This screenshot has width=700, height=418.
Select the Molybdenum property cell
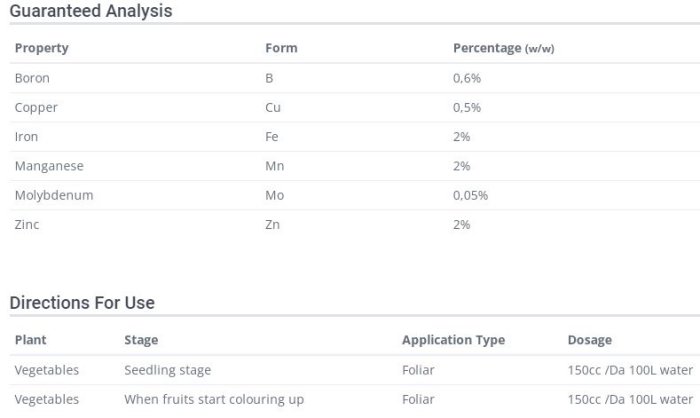point(54,195)
